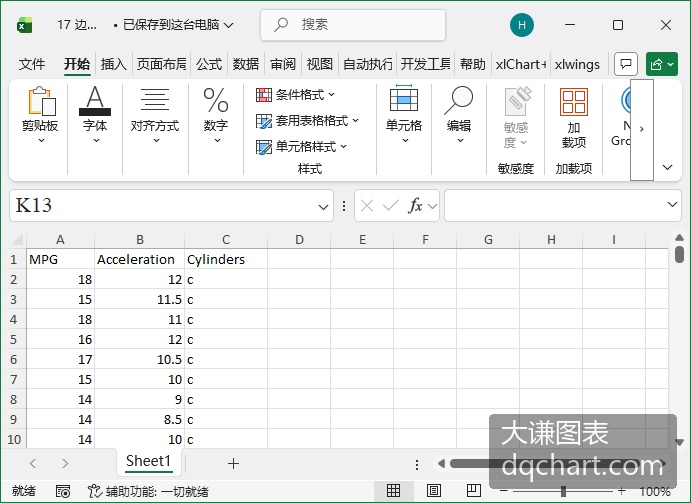Click the sheet tab options dots
This screenshot has height=503, width=691.
[x=417, y=464]
